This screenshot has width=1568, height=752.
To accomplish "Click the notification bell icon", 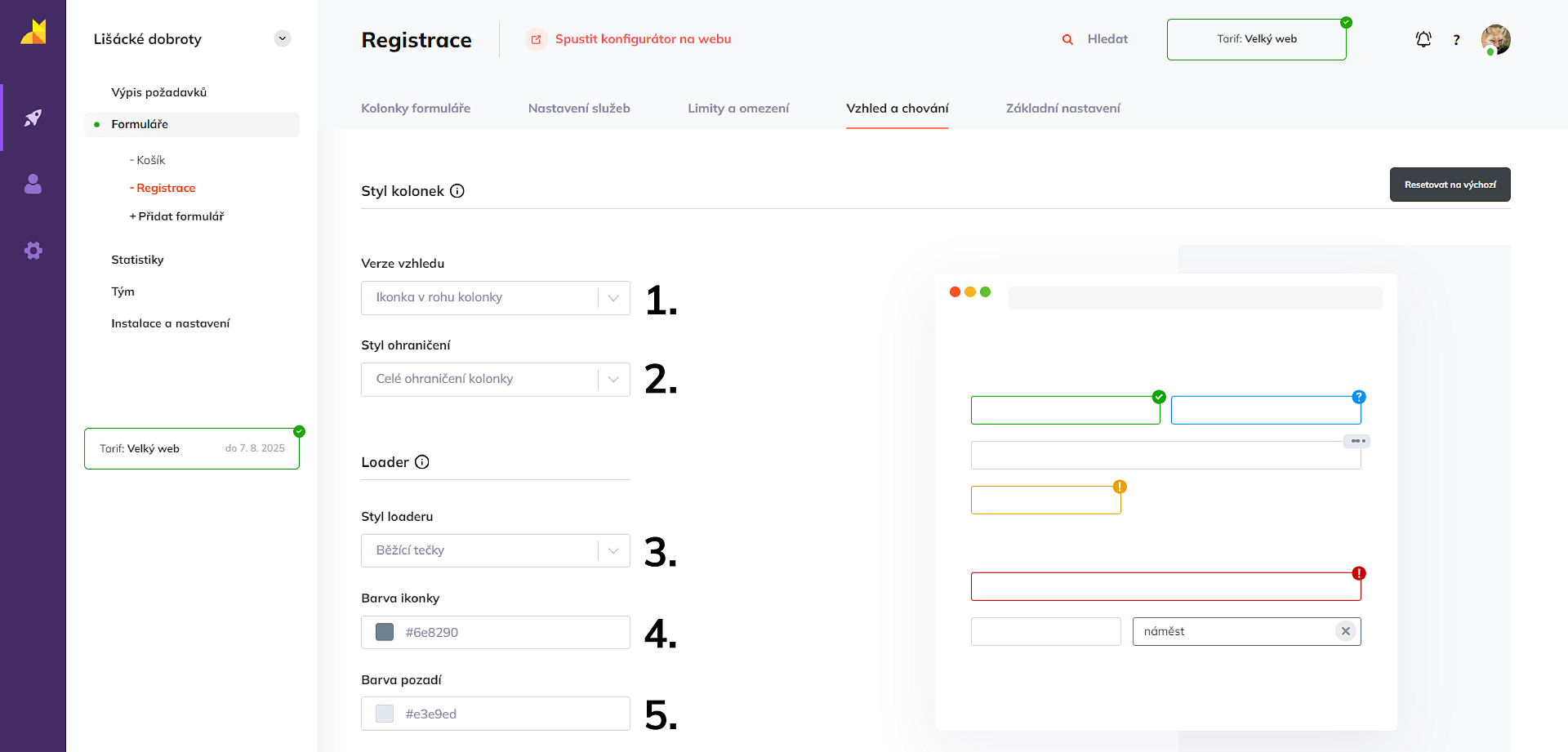I will click(x=1423, y=39).
